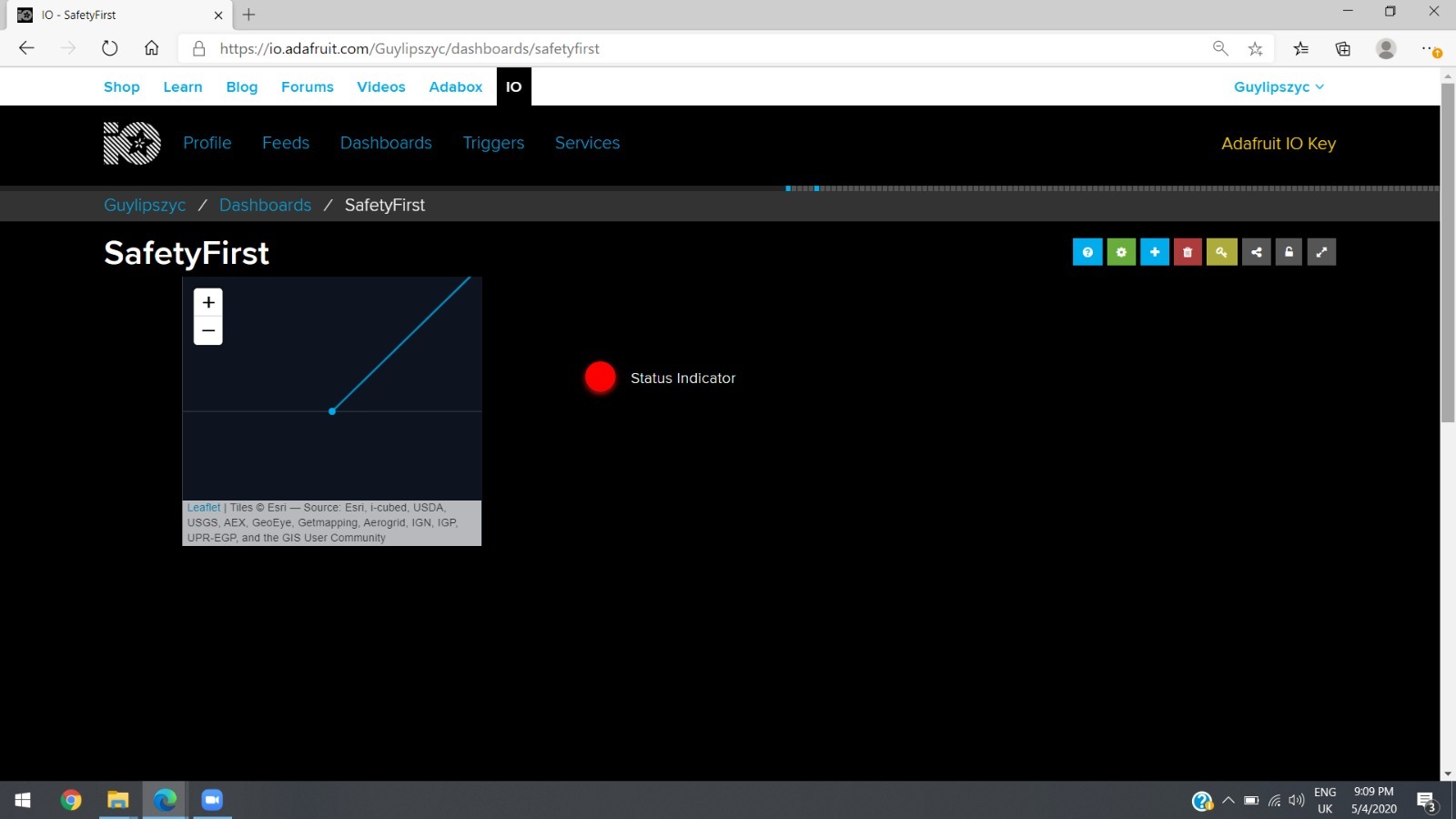Open the Dashboards menu item

pyautogui.click(x=386, y=143)
